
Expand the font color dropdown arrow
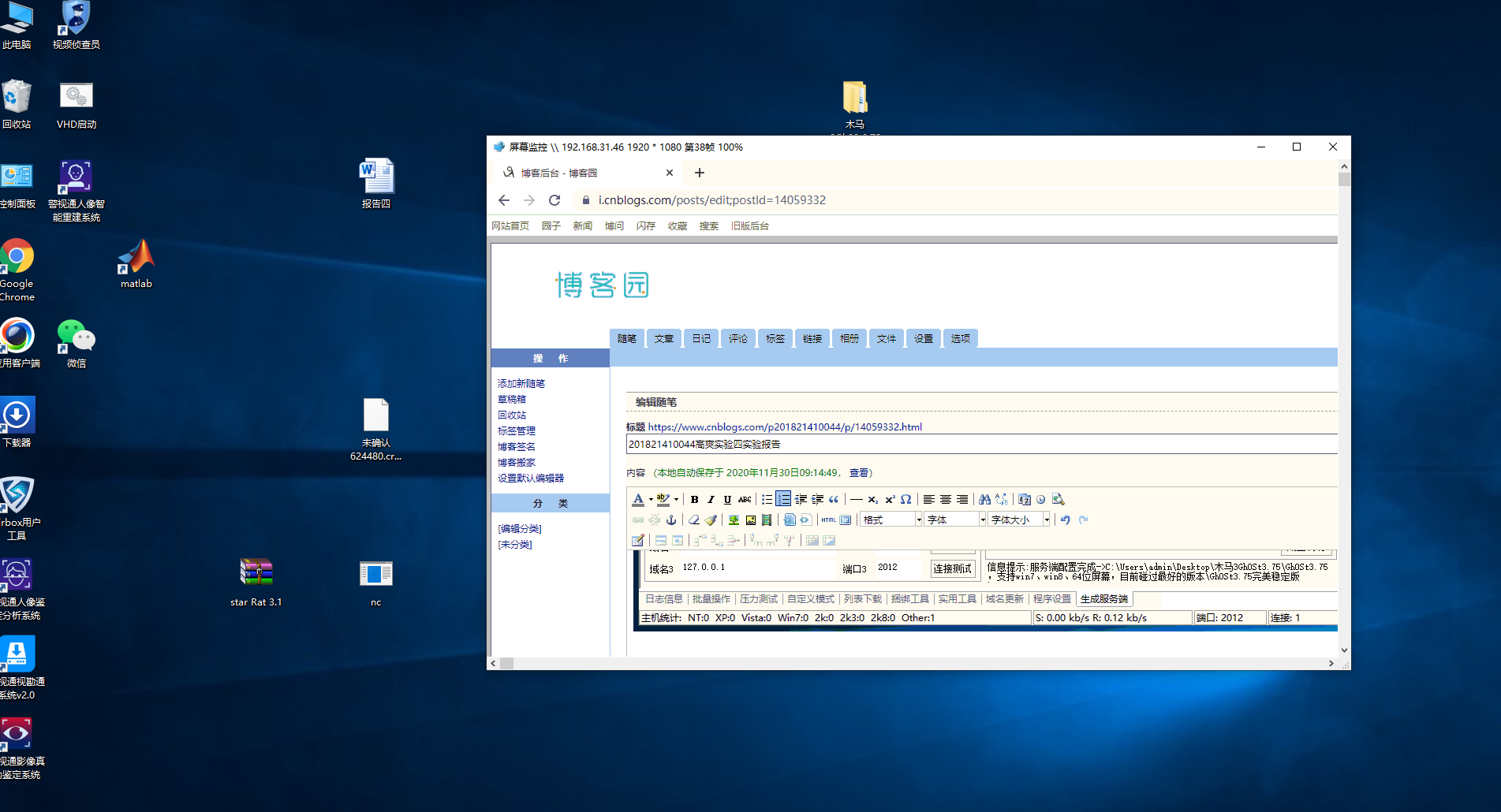tap(651, 499)
